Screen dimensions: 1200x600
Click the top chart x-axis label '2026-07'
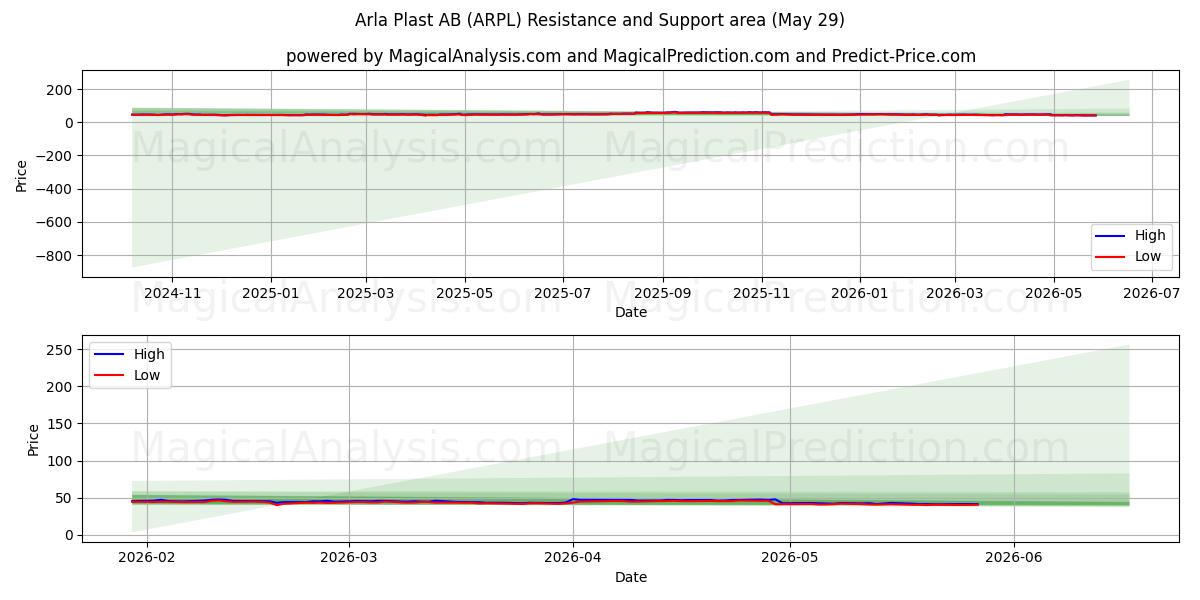[x=1152, y=294]
